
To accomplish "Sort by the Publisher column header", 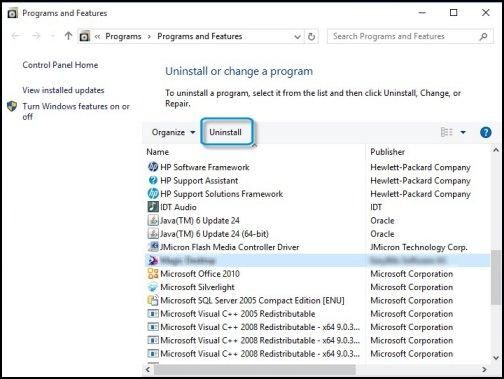I will coord(387,152).
